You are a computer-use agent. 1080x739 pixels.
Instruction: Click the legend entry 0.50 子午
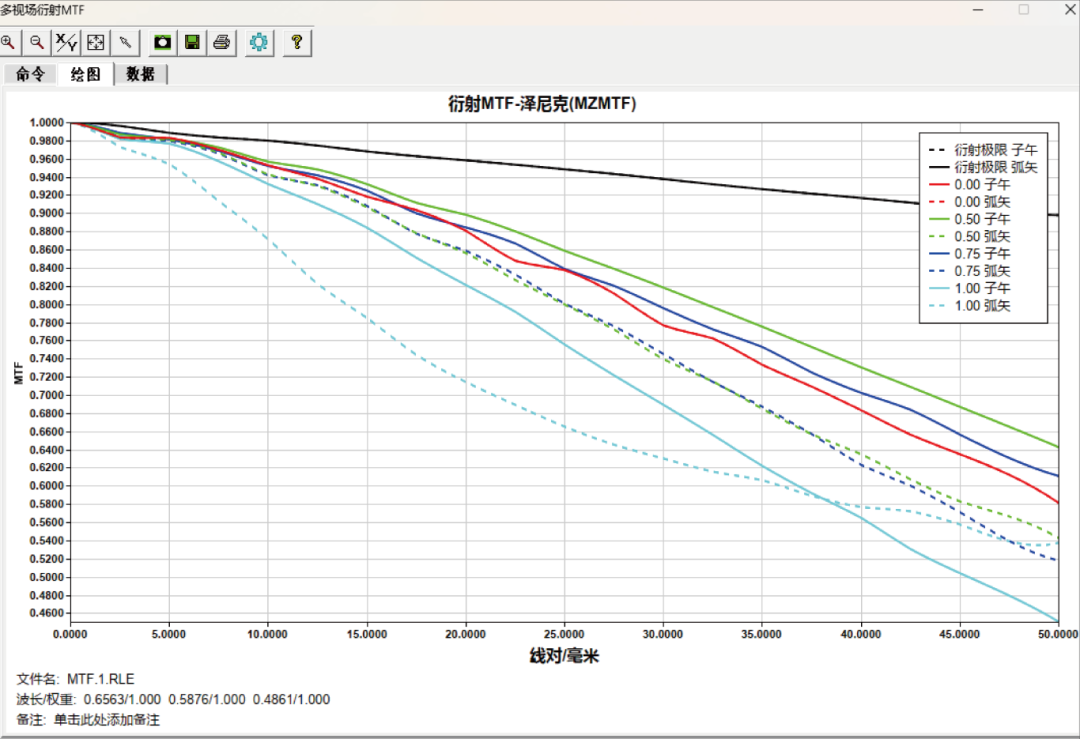pyautogui.click(x=969, y=218)
